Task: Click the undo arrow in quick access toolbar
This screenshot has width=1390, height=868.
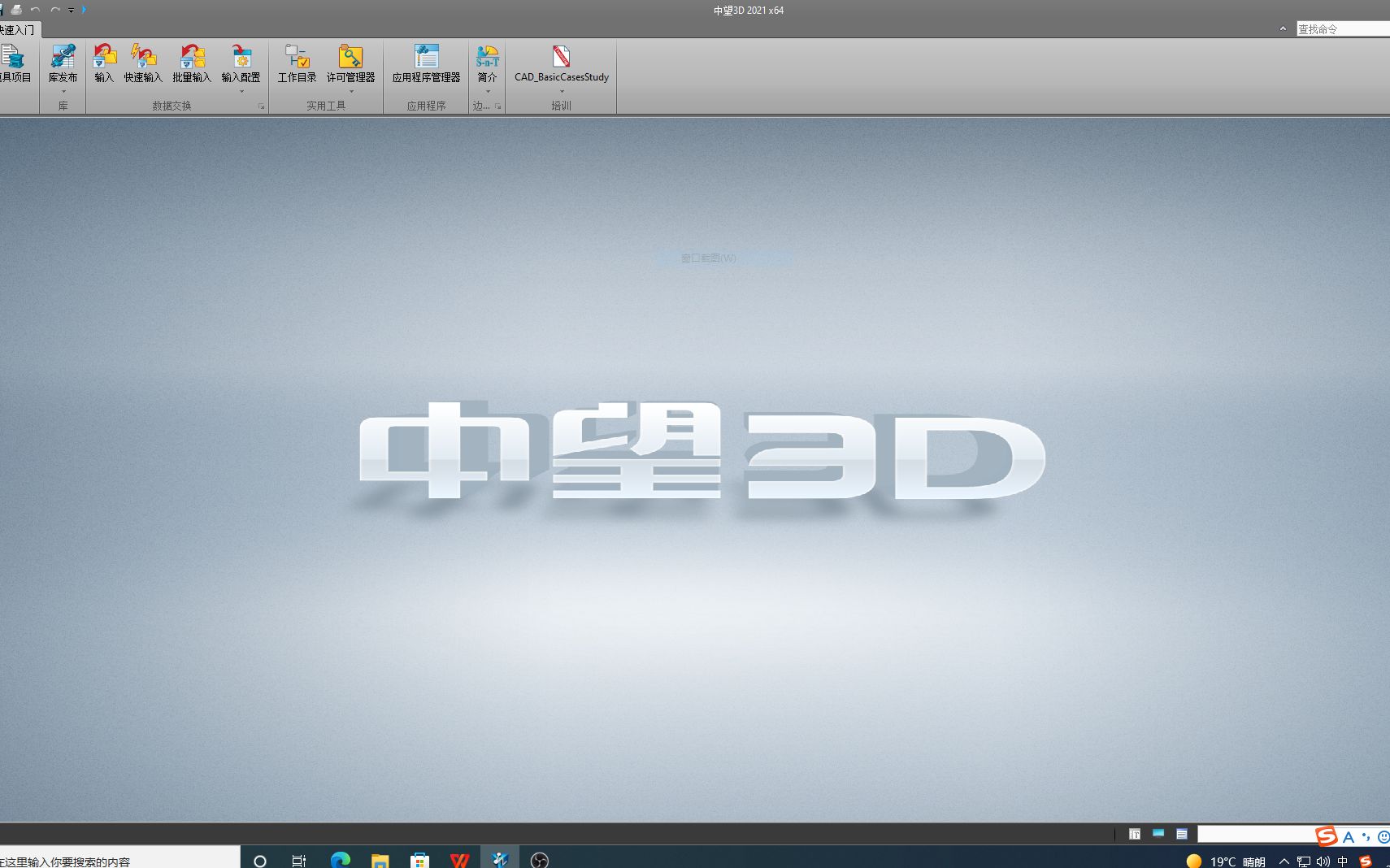Action: point(35,10)
